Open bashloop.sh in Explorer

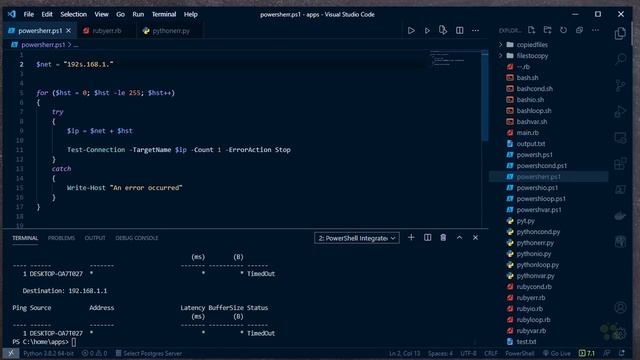(534, 111)
